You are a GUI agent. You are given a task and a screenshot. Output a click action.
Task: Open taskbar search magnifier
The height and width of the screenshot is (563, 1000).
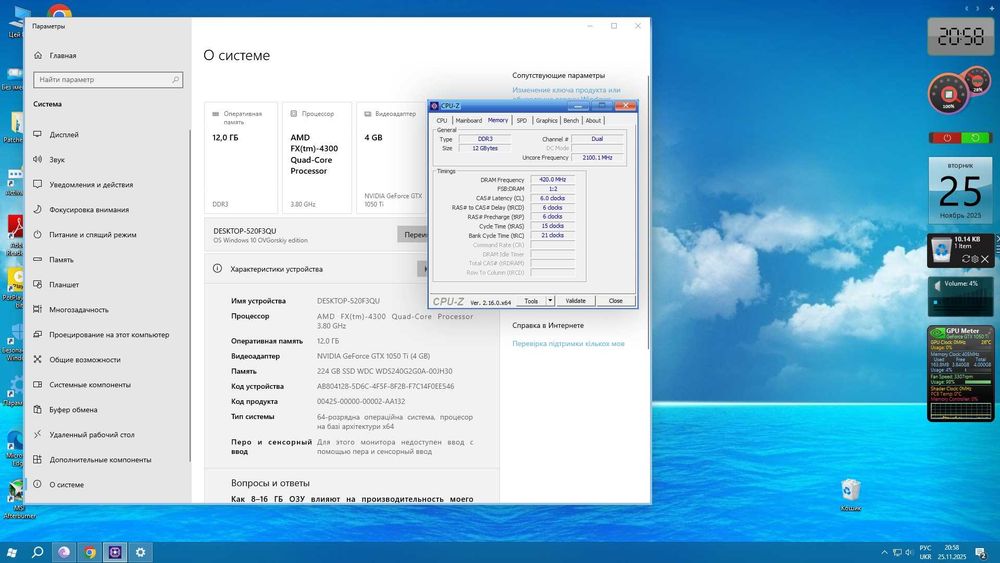[38, 552]
